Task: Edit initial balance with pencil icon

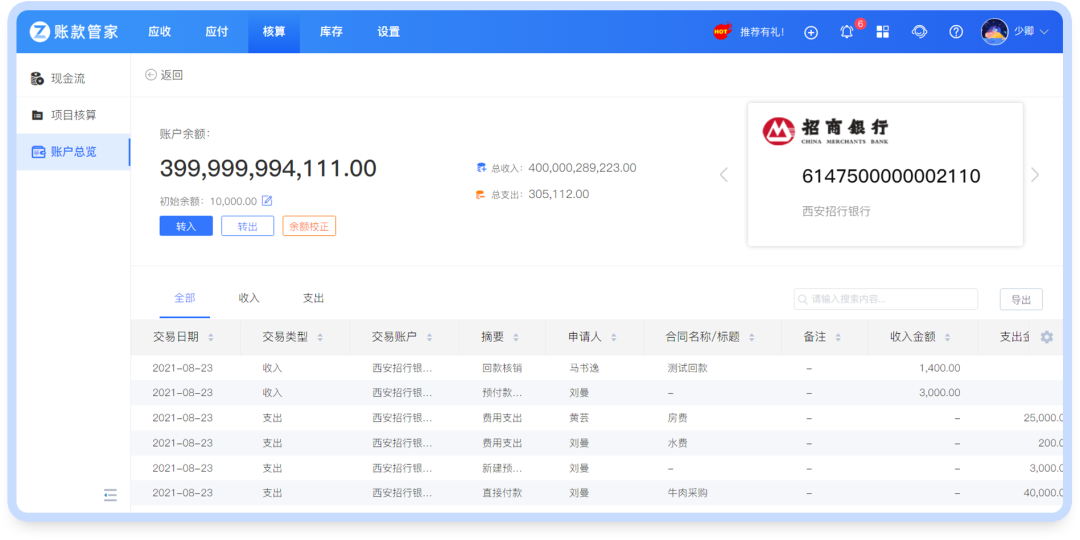Action: (267, 201)
